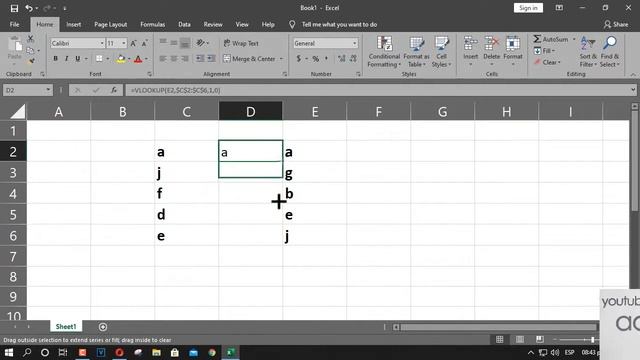Switch to Page Layout view in status bar
Viewport: 640px width, 360px height.
[520, 340]
